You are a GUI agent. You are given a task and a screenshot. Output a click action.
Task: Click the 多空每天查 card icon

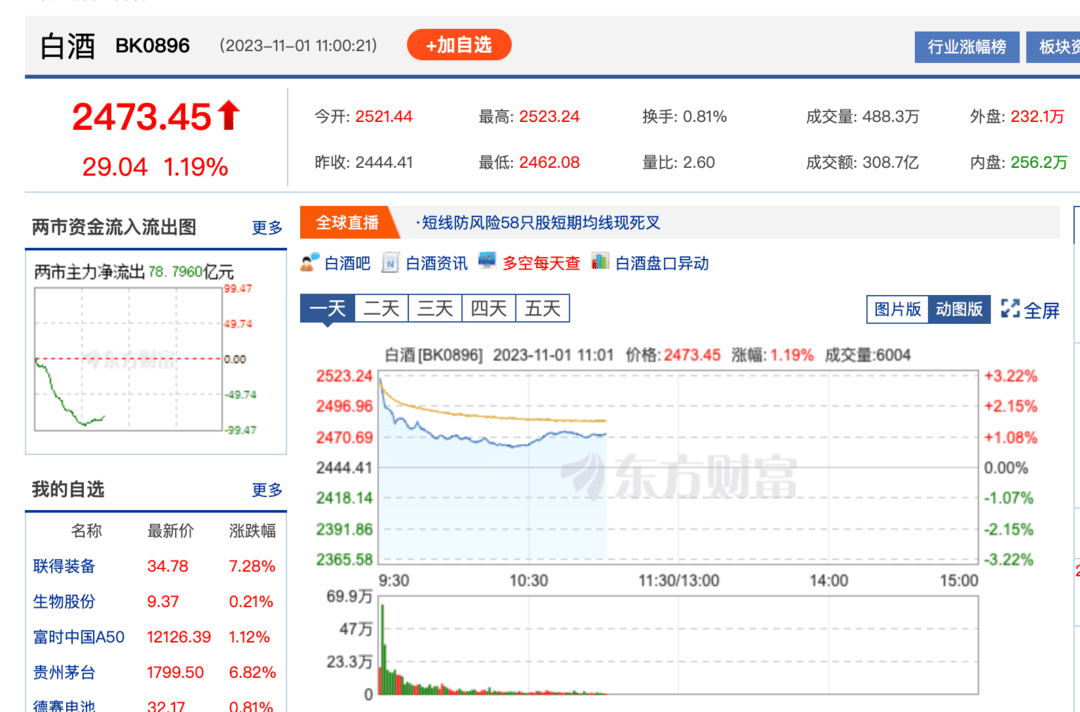click(487, 261)
